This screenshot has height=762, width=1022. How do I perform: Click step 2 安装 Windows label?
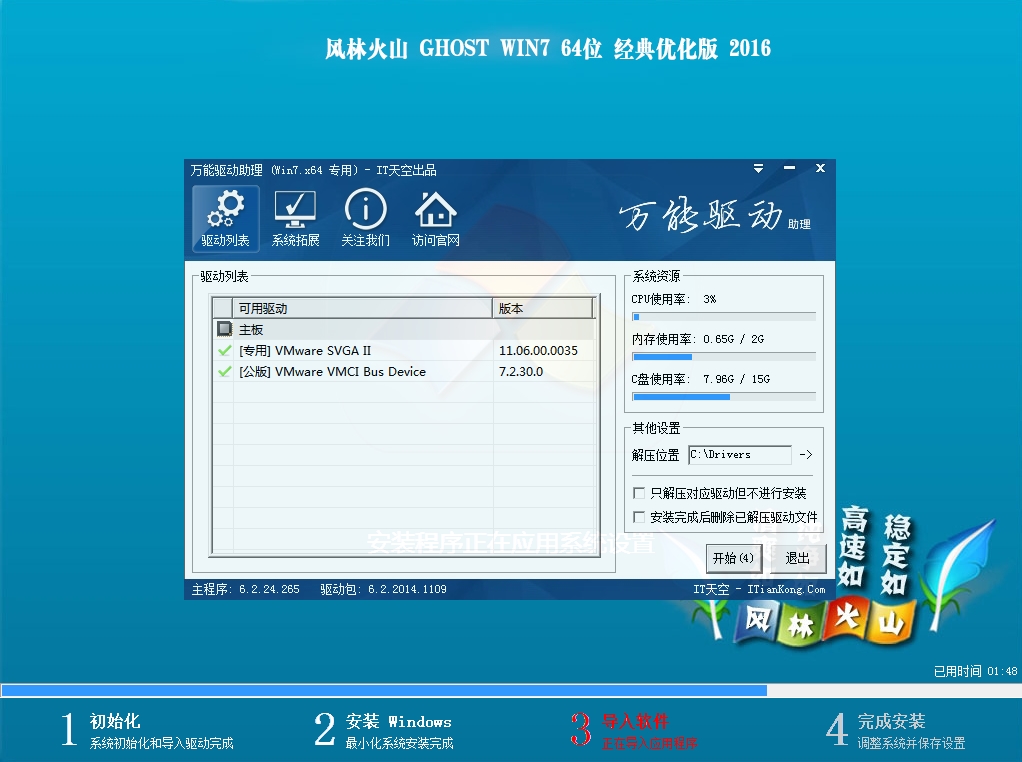click(398, 721)
